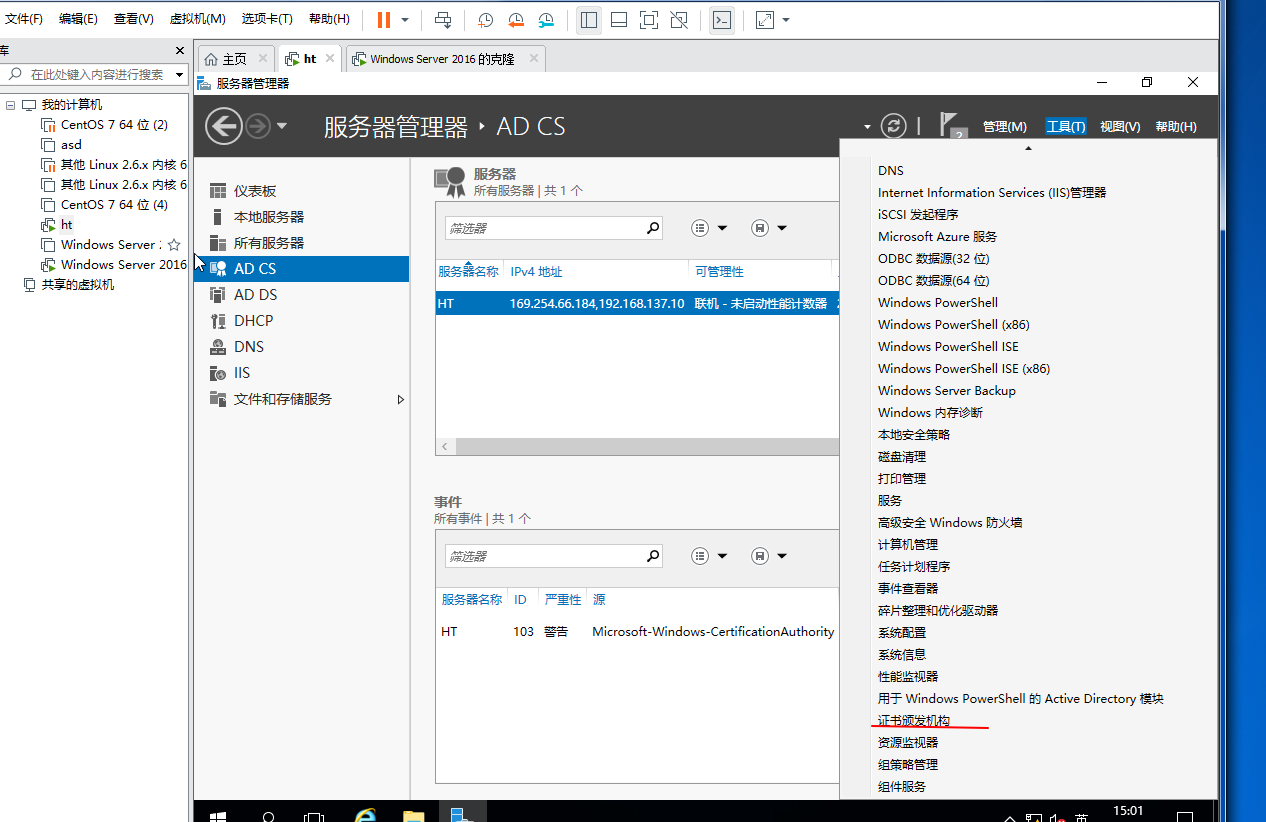This screenshot has width=1266, height=822.
Task: Toggle the console view icon
Action: 722,20
